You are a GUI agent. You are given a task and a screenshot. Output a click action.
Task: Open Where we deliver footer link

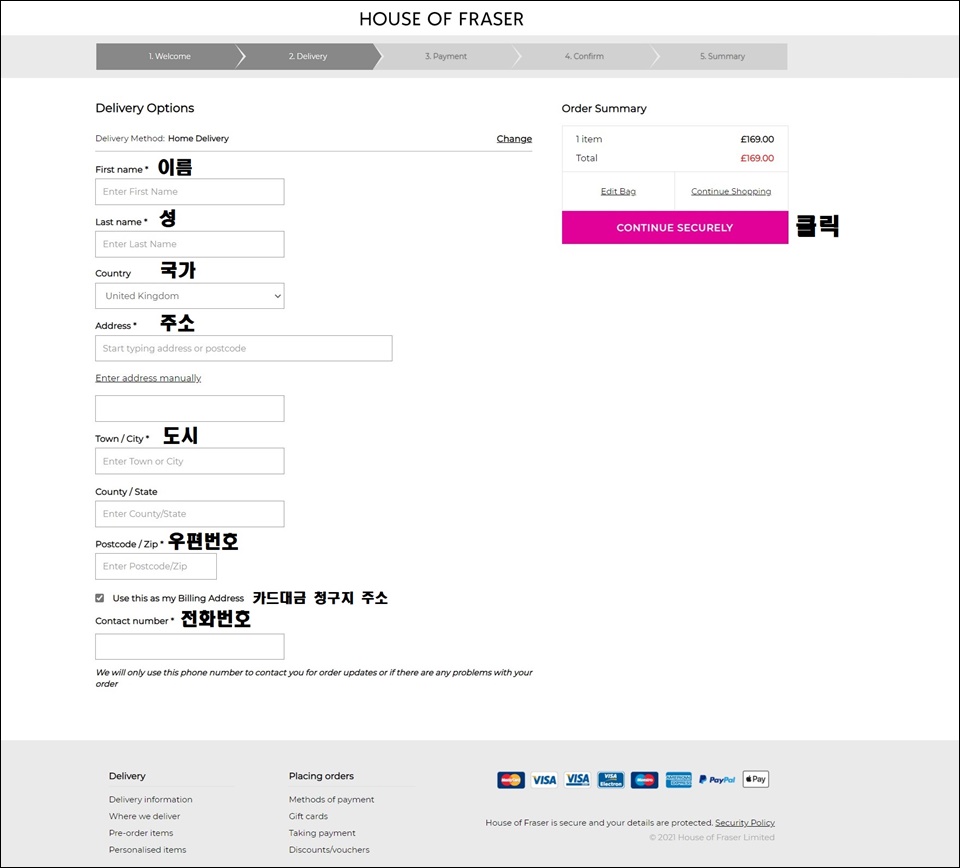pyautogui.click(x=144, y=816)
